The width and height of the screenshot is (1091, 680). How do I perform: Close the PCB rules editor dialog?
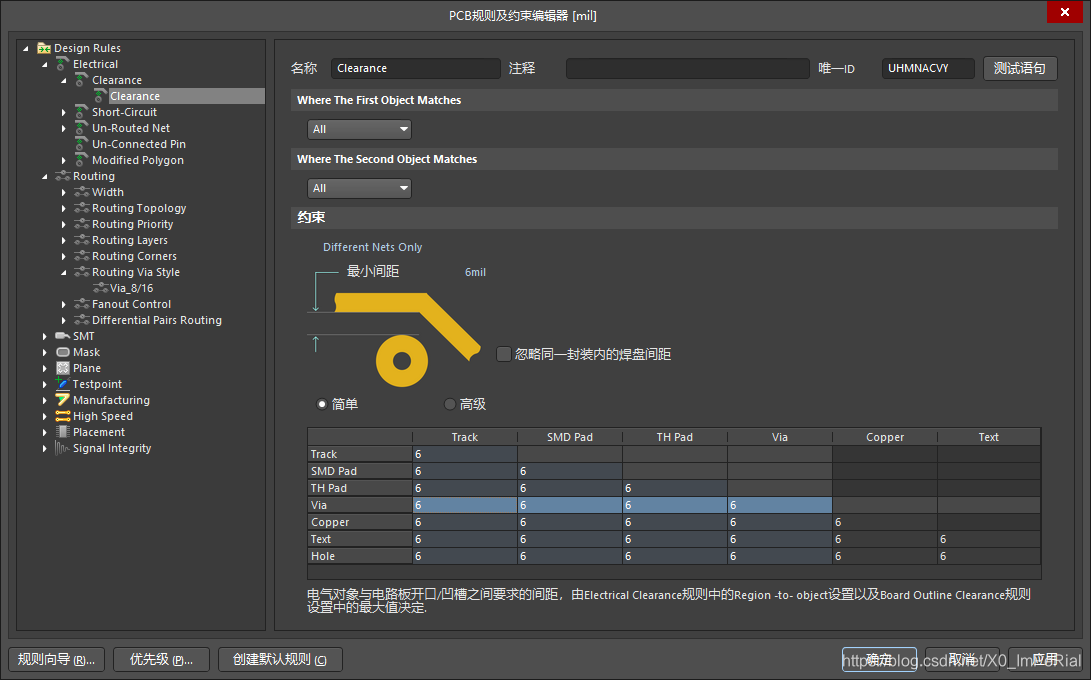coord(1065,12)
